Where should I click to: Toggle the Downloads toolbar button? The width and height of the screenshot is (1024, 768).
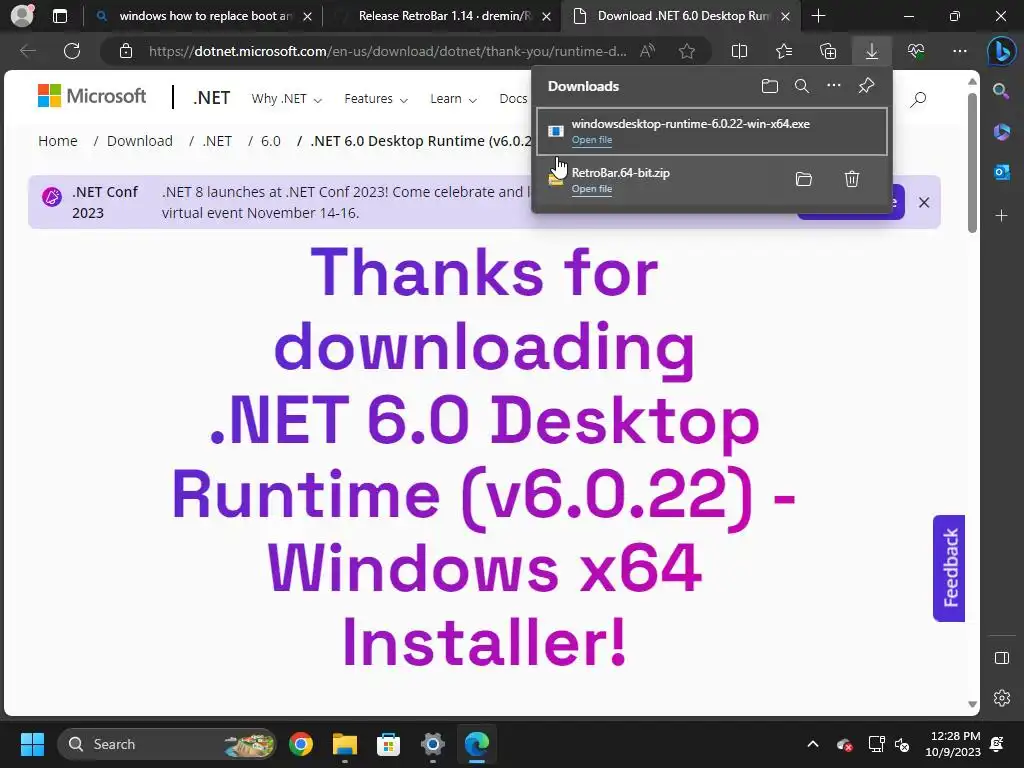tap(872, 51)
